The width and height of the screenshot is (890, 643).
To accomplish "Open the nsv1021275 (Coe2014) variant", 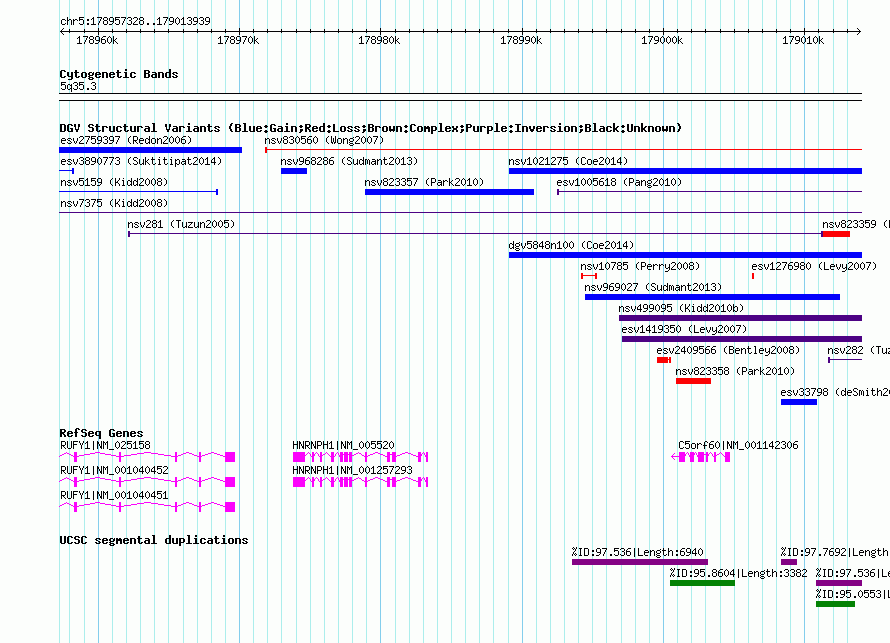I will pyautogui.click(x=685, y=171).
